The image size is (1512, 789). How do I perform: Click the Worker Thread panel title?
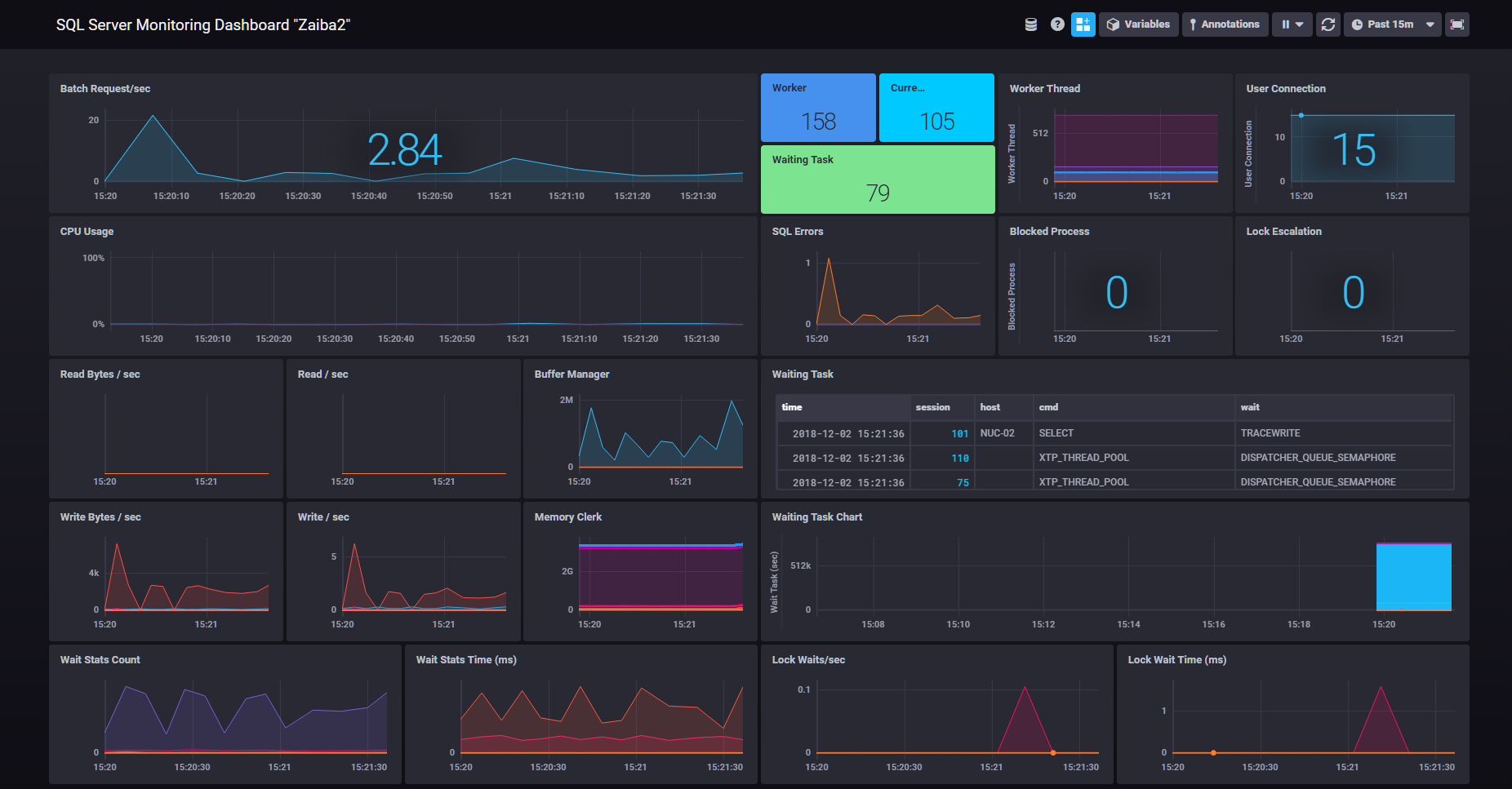[x=1044, y=89]
